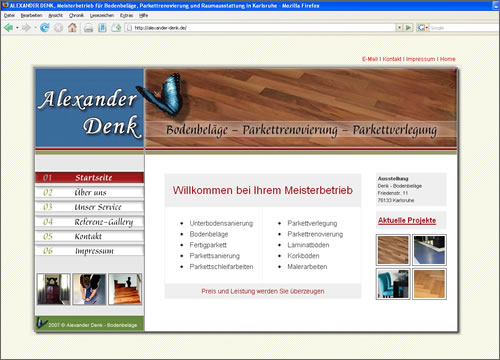The height and width of the screenshot is (360, 500).
Task: Click the blue butterfly in the header
Action: [162, 95]
